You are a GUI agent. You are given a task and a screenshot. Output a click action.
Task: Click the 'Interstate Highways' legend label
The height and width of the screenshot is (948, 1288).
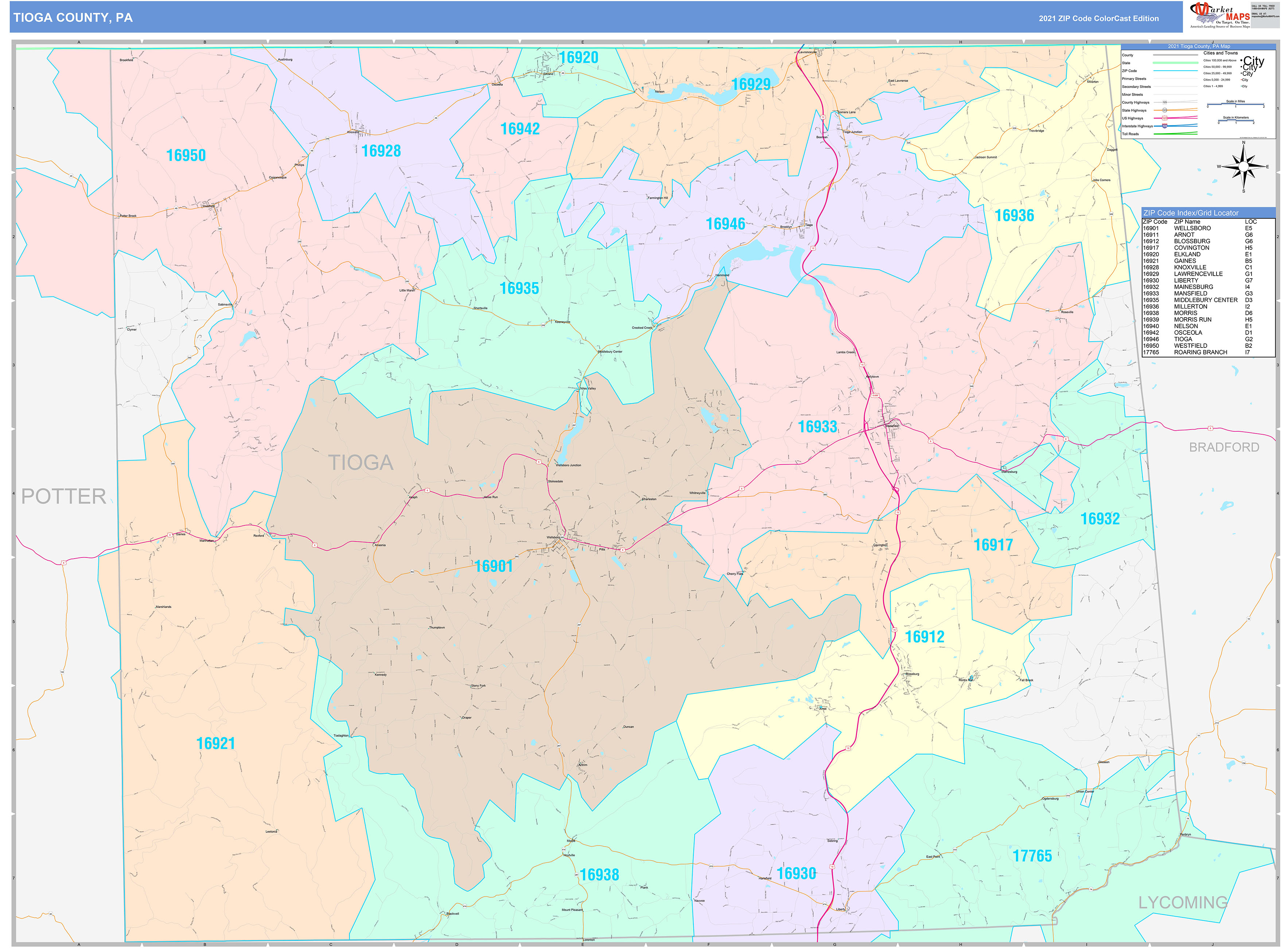[x=1138, y=126]
